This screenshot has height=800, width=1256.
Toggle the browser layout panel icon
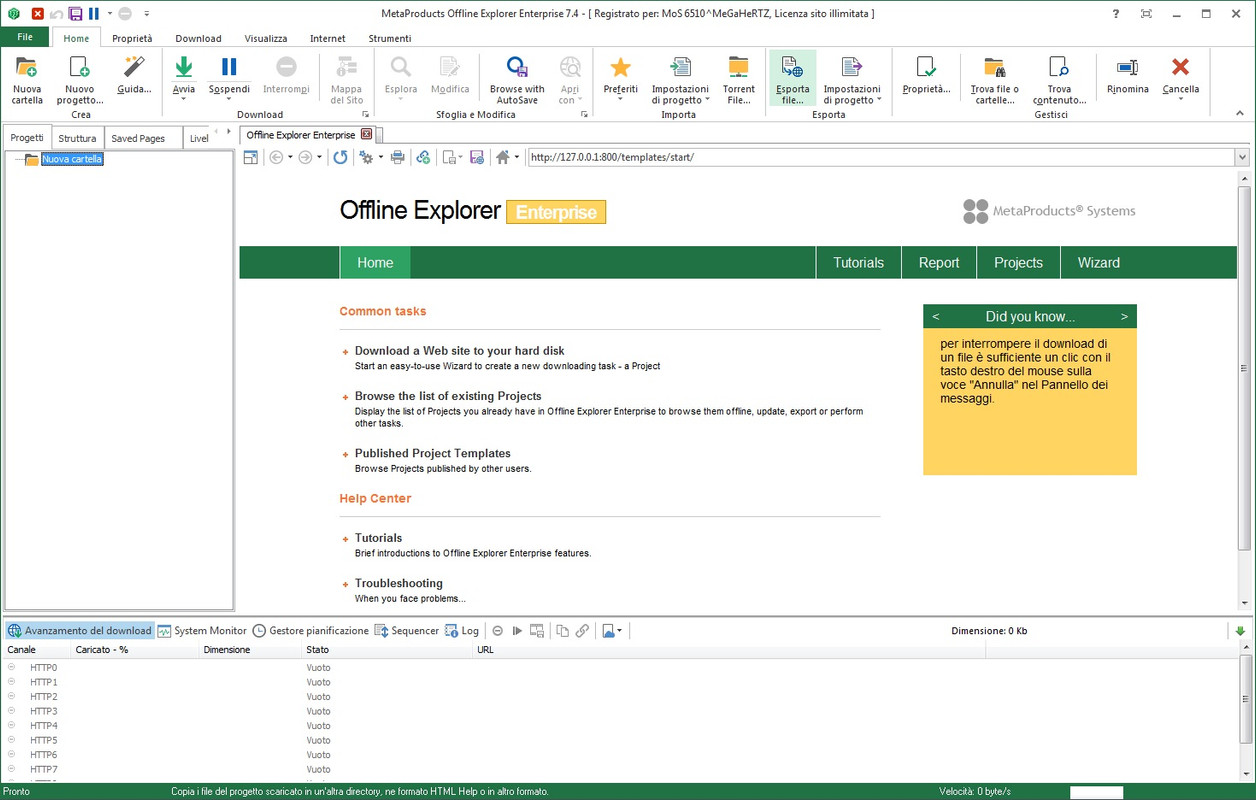click(250, 157)
